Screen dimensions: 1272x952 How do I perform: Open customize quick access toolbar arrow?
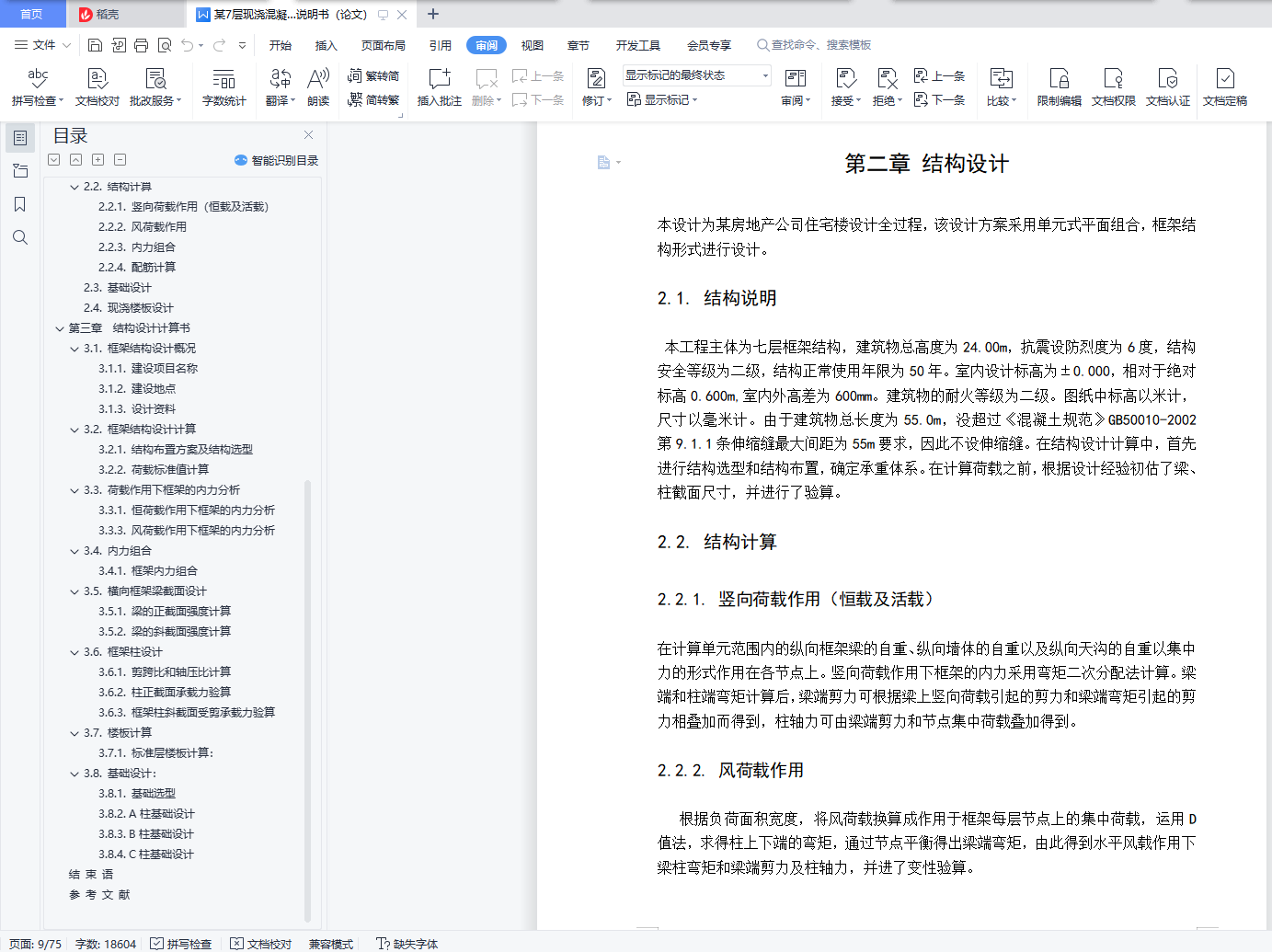point(242,45)
